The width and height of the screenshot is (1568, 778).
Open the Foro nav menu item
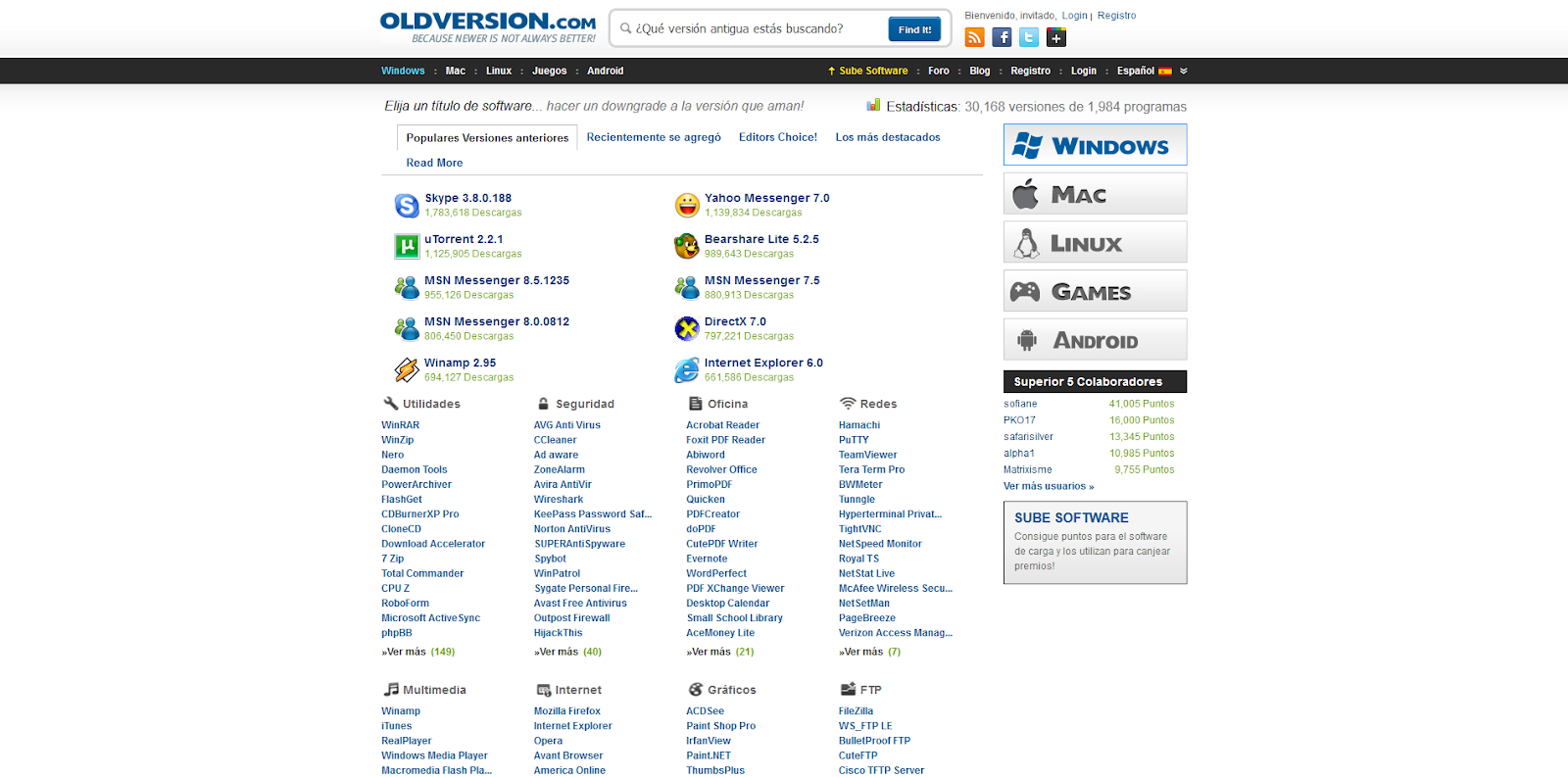939,71
